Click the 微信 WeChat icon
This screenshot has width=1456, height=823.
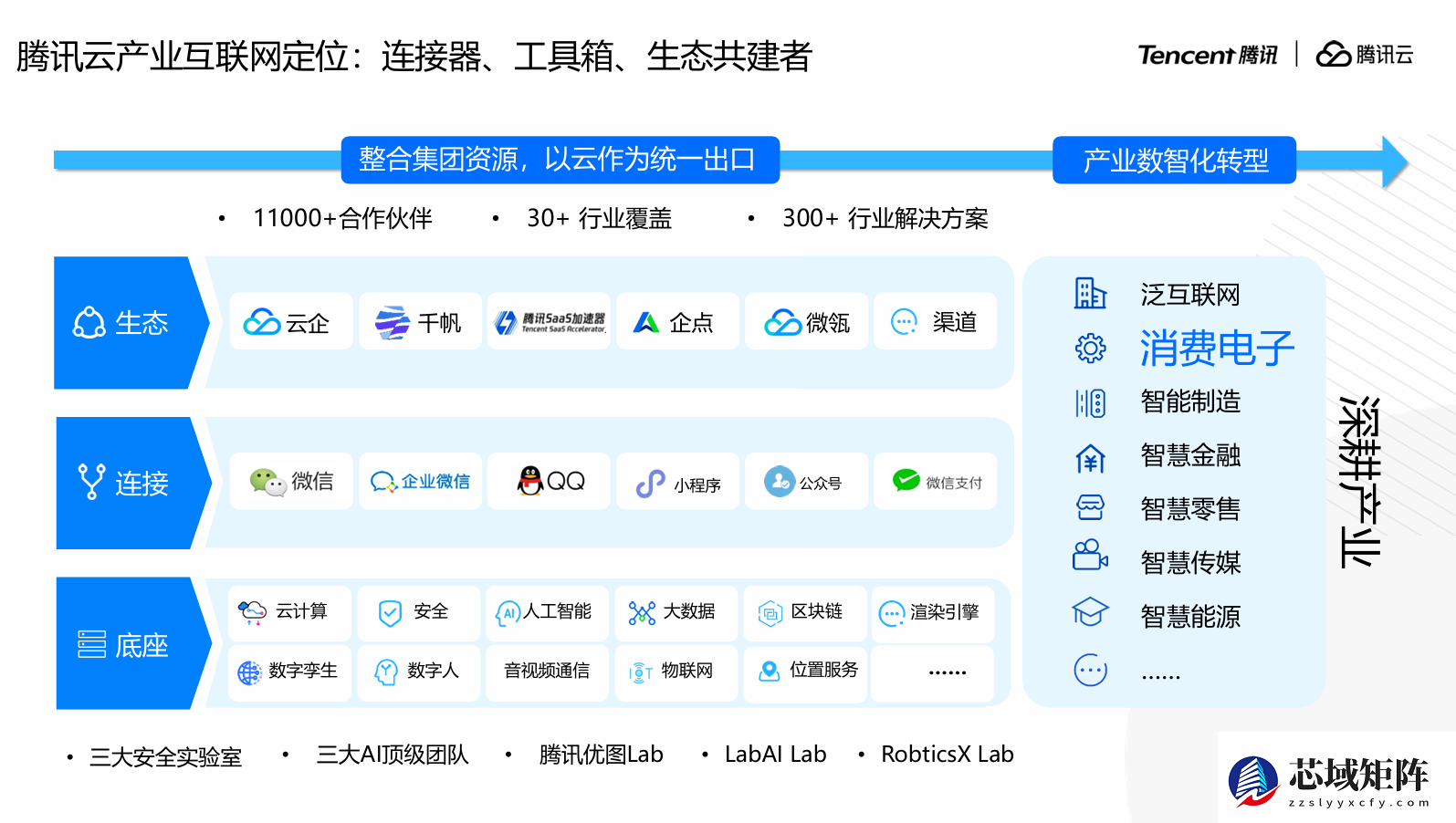[x=268, y=481]
